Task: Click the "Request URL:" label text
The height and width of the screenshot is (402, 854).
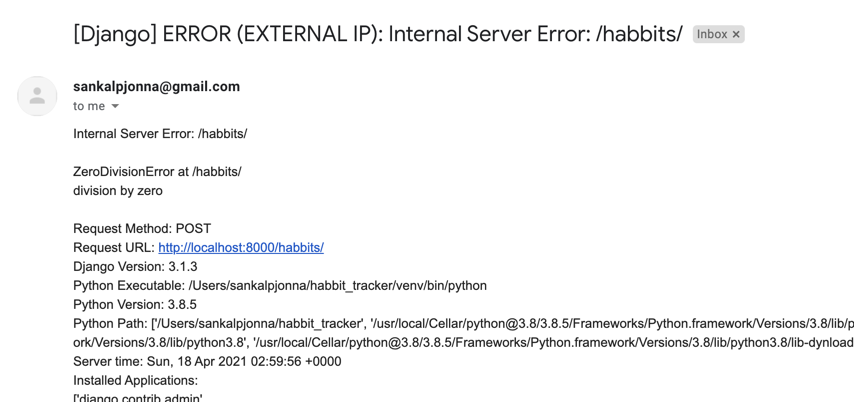Action: click(x=114, y=247)
